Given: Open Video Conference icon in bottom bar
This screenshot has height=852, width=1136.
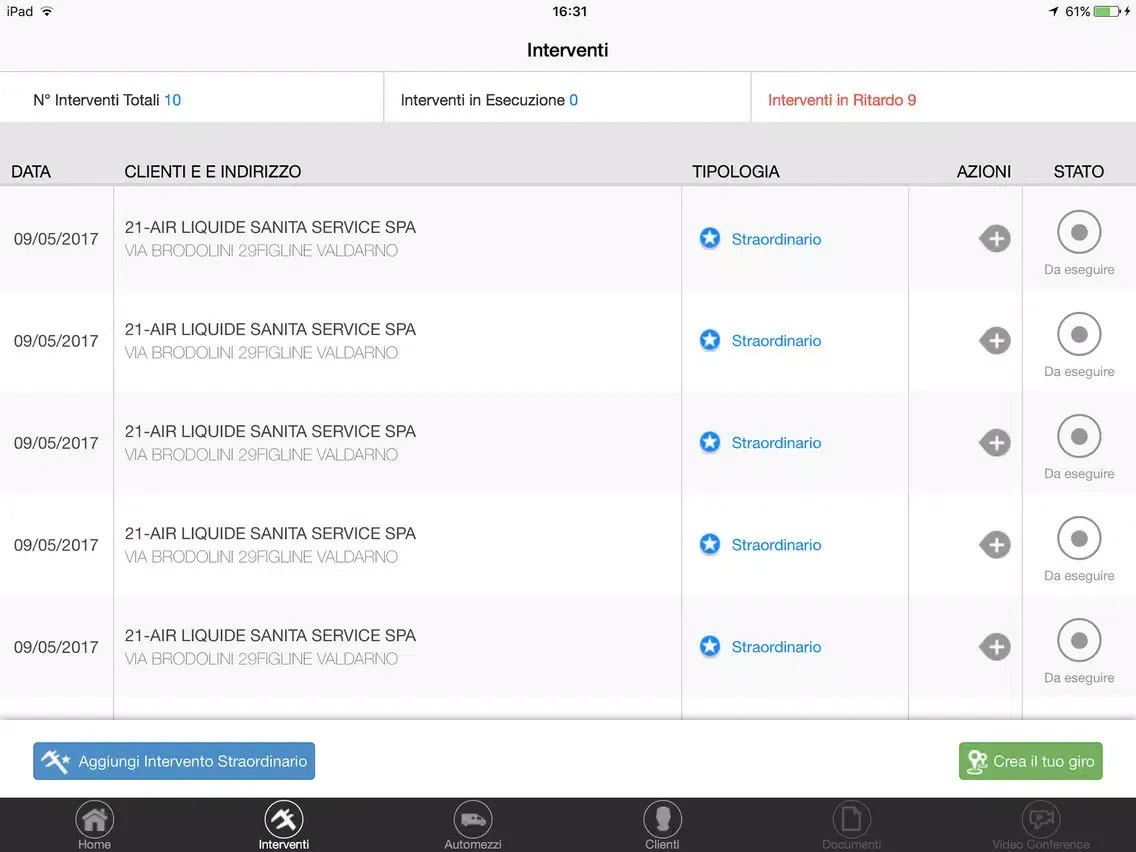Looking at the screenshot, I should tap(1040, 820).
